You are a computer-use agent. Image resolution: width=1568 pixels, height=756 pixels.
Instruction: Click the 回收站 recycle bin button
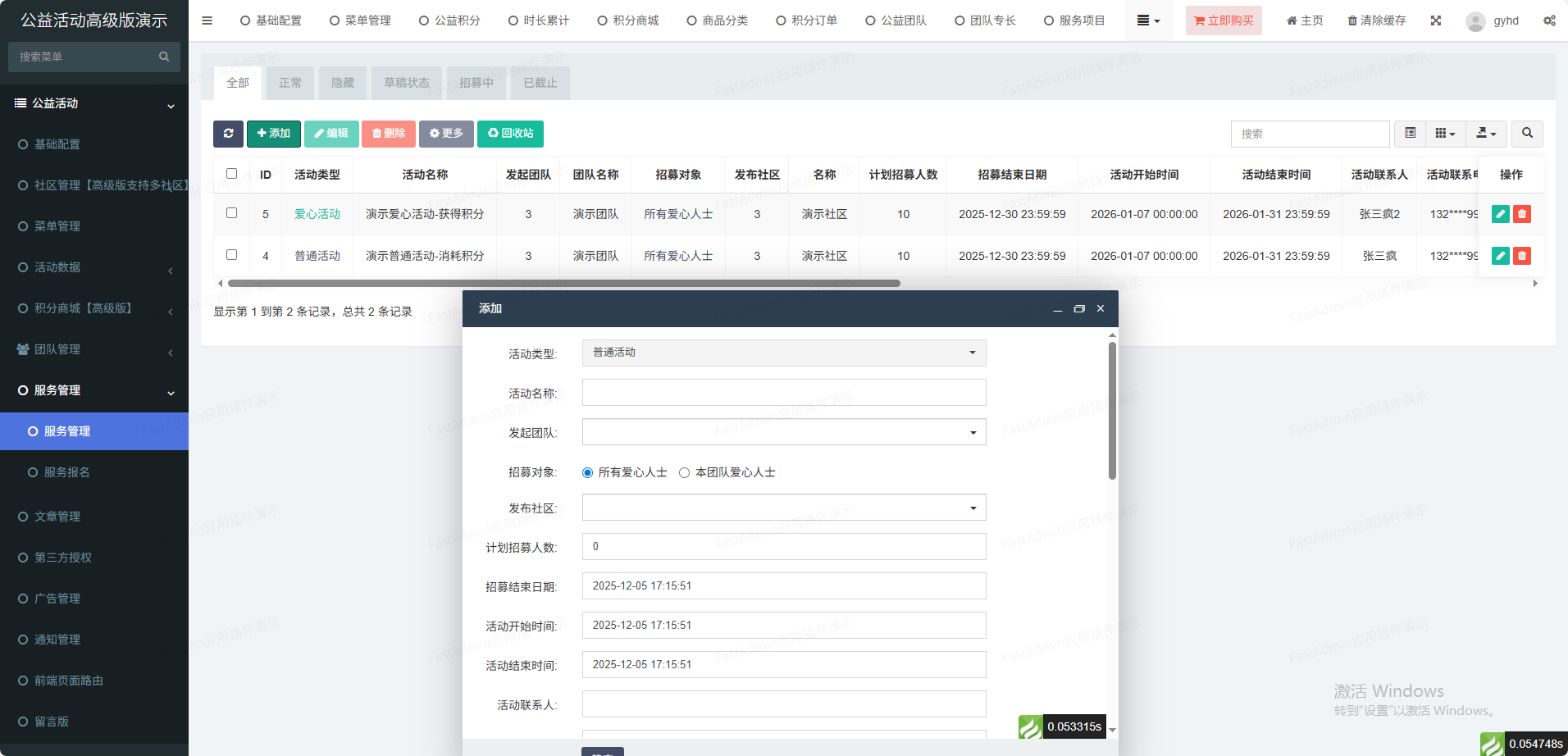pos(510,134)
